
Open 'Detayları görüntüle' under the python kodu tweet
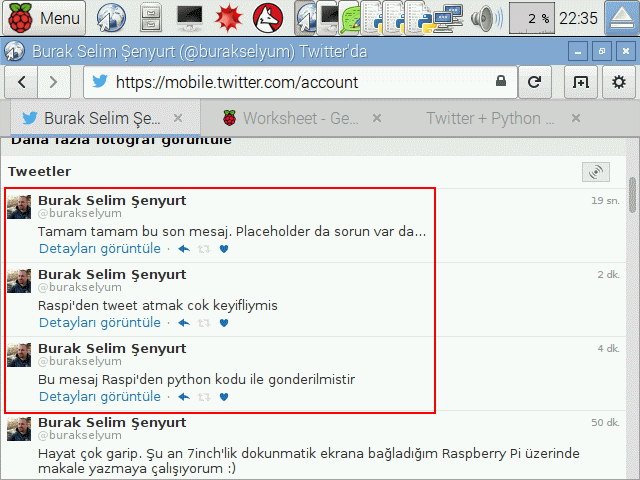[100, 397]
